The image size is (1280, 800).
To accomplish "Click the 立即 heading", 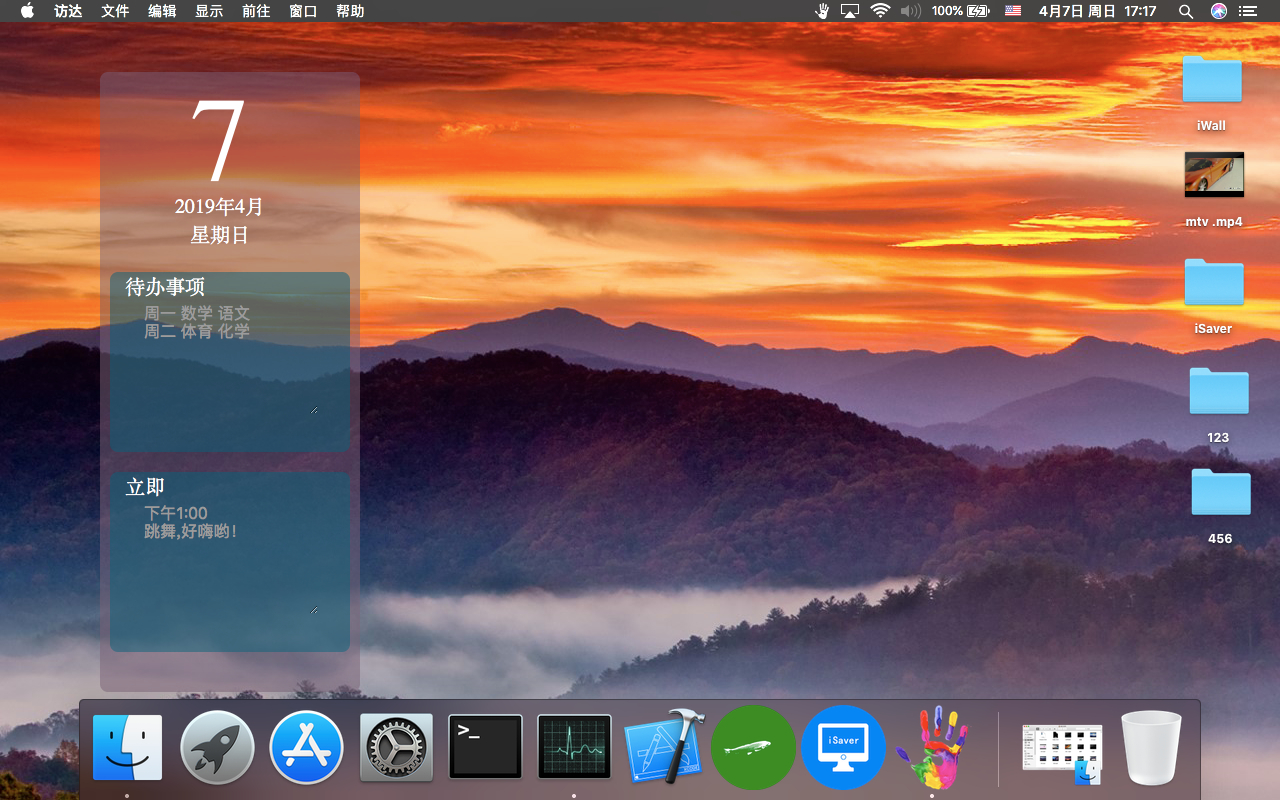I will [145, 487].
